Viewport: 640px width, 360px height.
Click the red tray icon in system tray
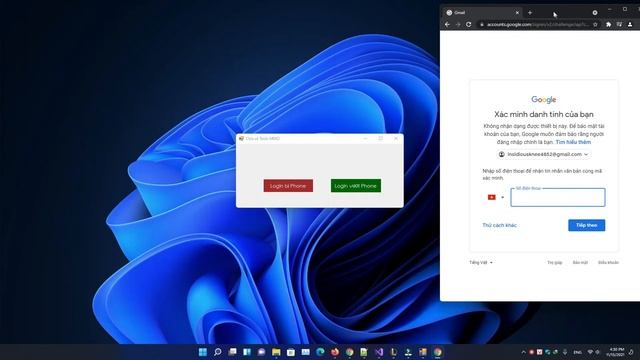tap(531, 352)
